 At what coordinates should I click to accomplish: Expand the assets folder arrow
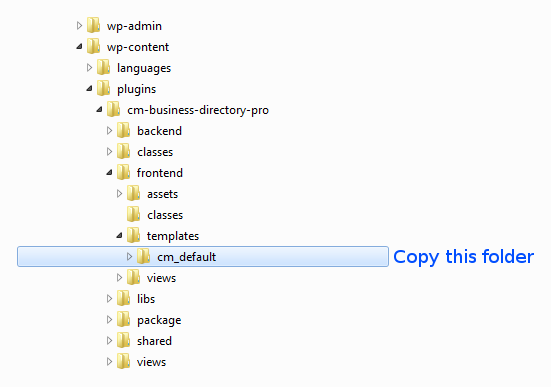tap(119, 193)
